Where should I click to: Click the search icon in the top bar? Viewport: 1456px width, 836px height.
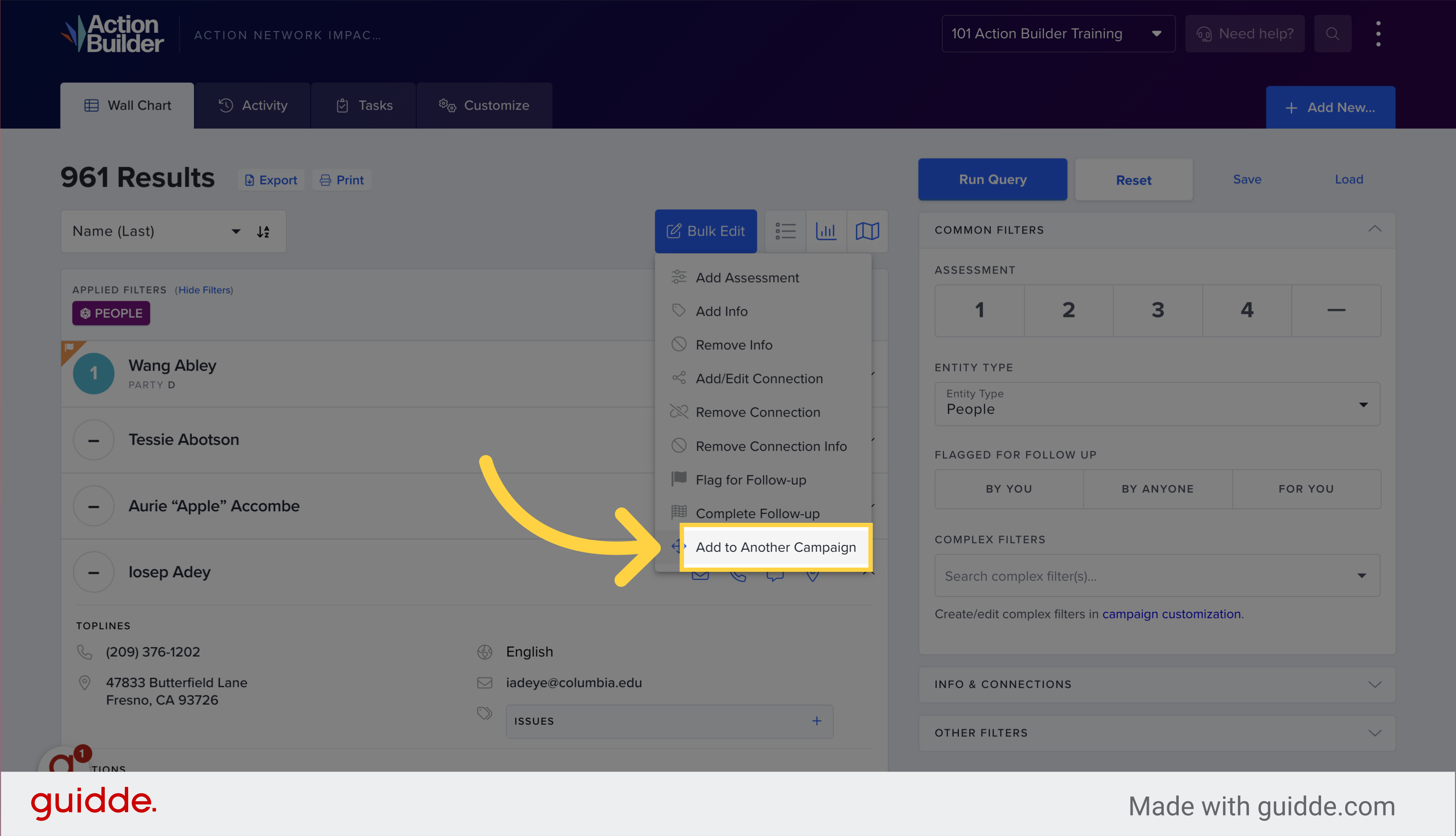coord(1332,33)
